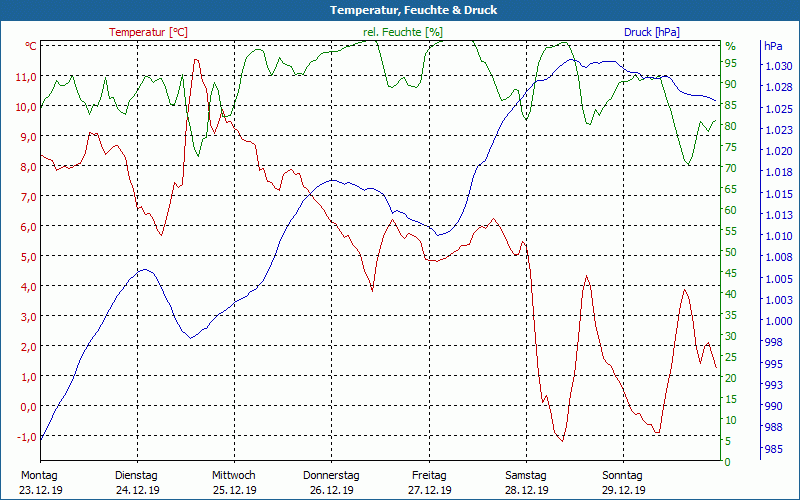Click the blue 'hPa' axis unit label
The height and width of the screenshot is (500, 800).
click(x=773, y=46)
